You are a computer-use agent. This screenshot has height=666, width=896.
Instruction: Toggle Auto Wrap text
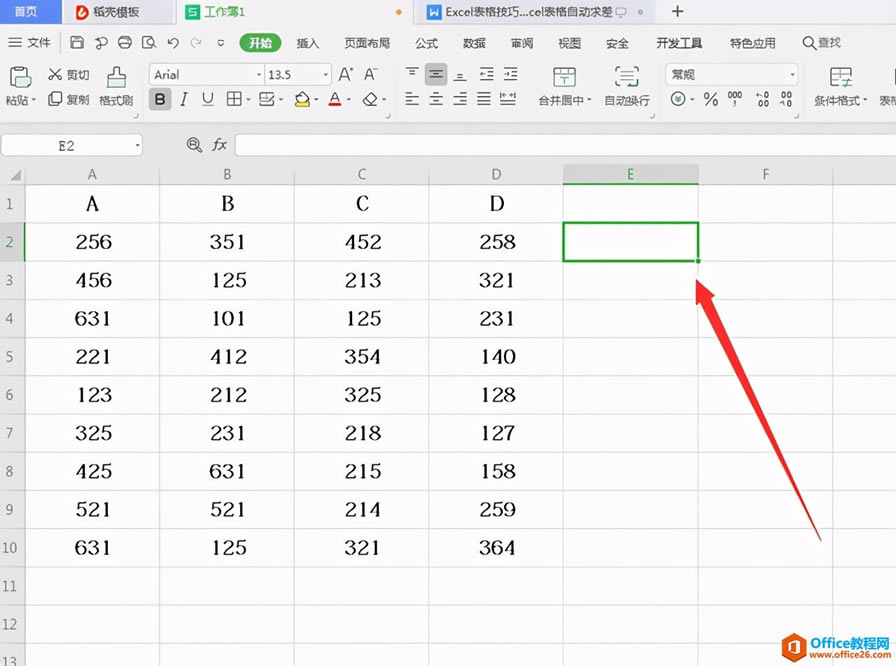(627, 86)
